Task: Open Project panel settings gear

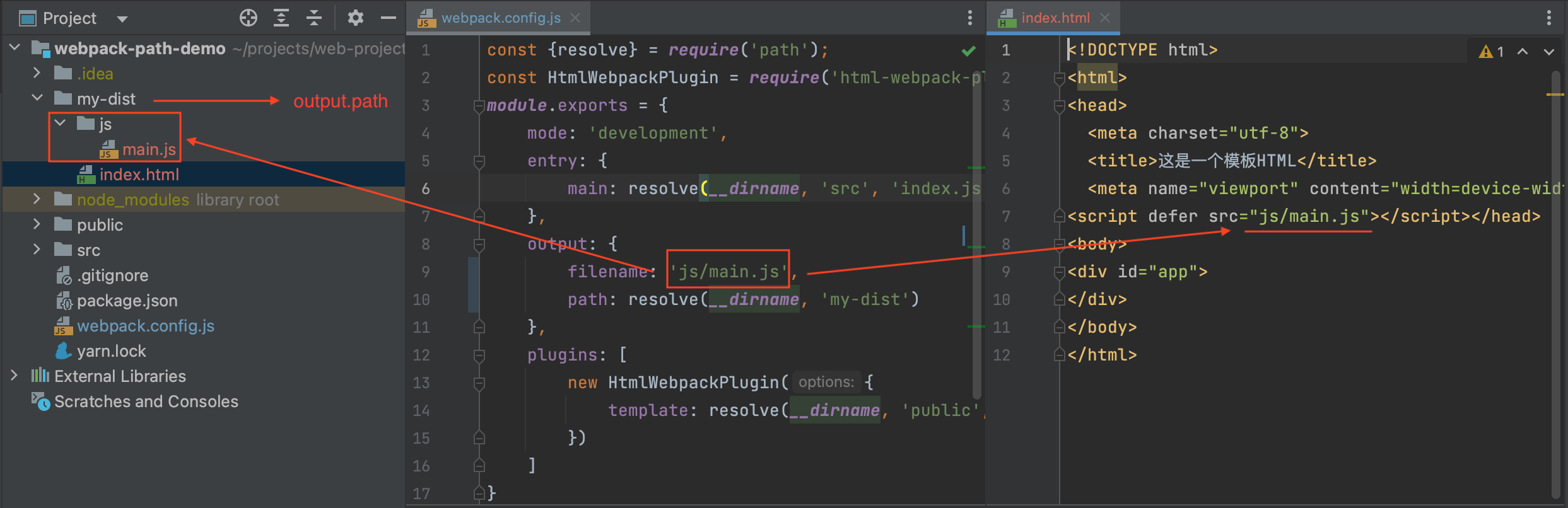Action: (x=356, y=18)
